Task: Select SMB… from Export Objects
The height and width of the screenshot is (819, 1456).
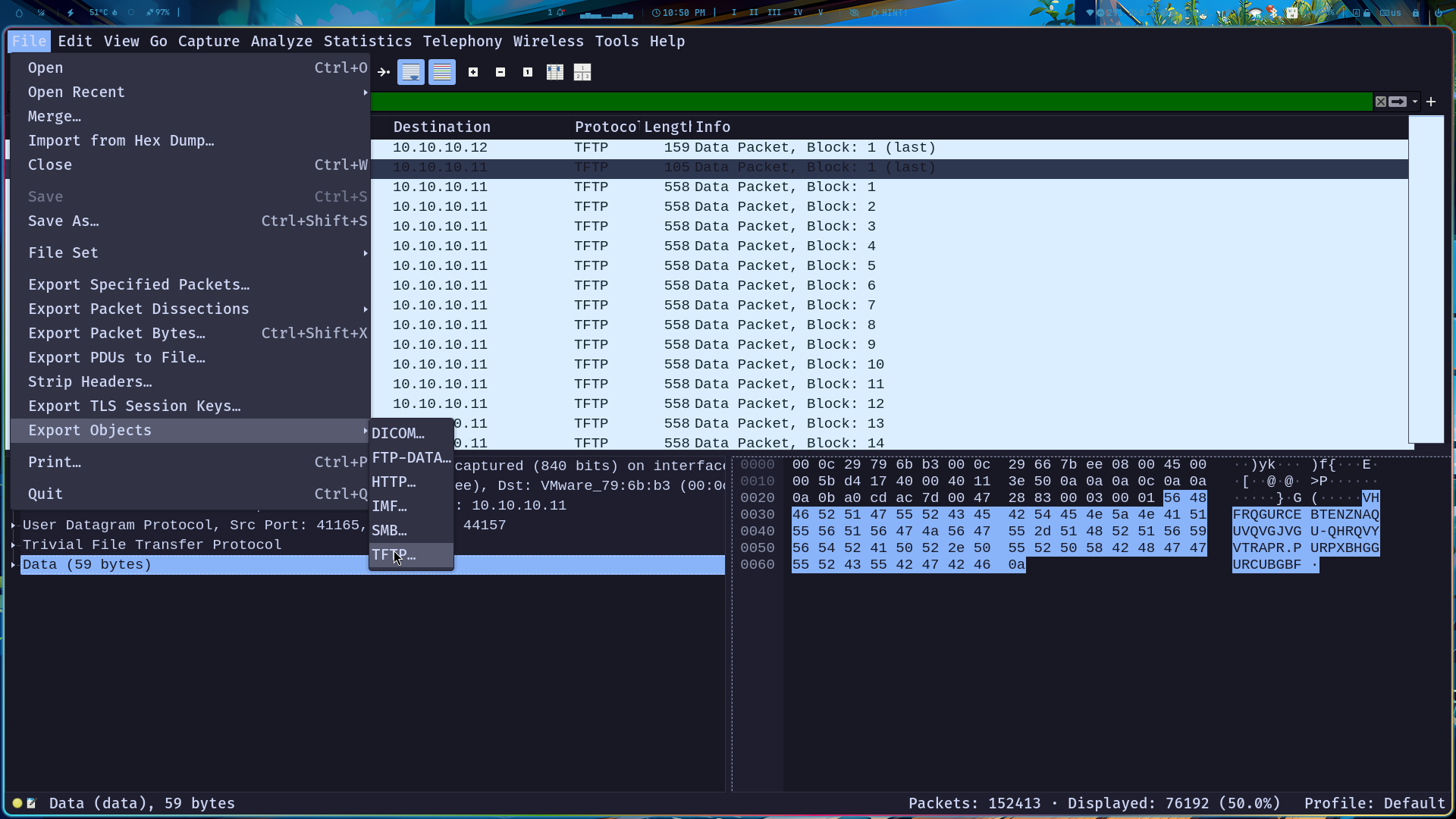Action: 411,530
